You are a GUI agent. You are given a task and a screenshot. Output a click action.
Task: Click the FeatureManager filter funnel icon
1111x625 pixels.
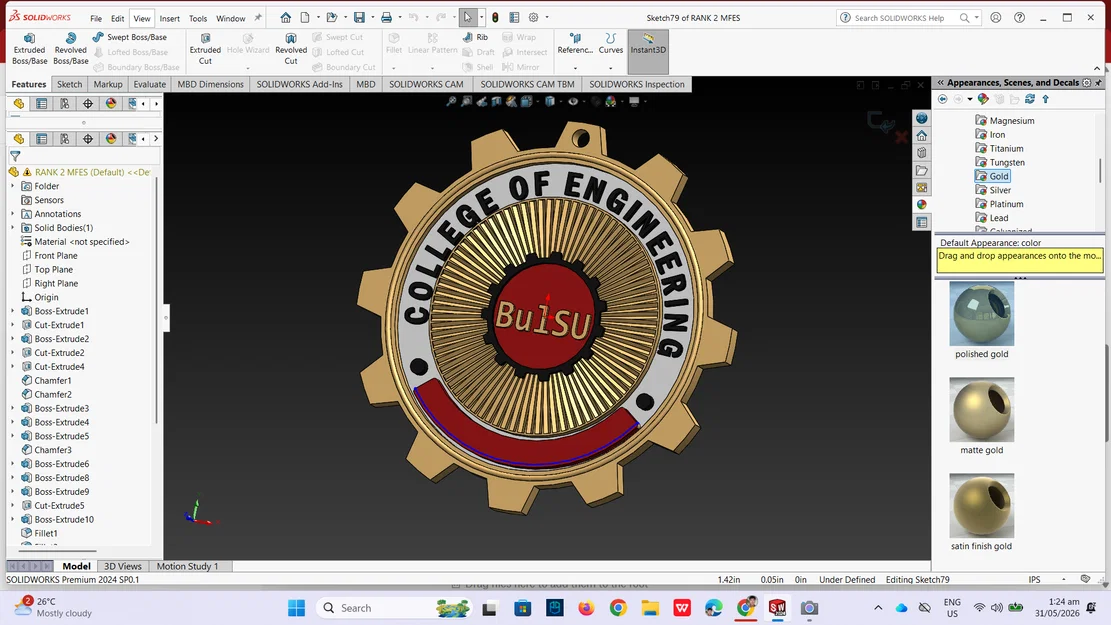click(15, 156)
